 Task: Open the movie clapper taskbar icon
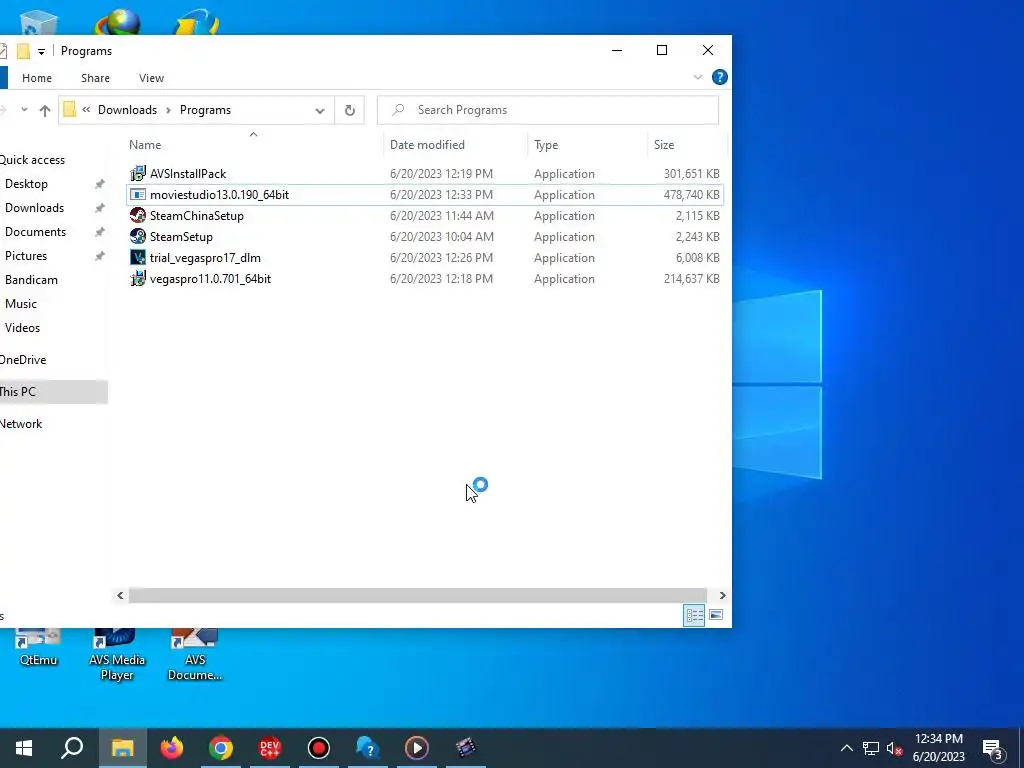coord(466,748)
